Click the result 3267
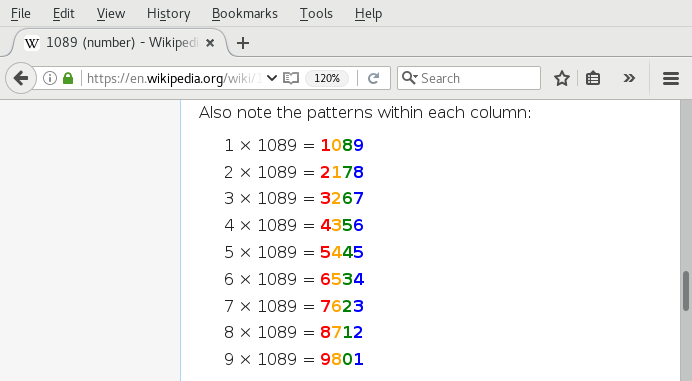 [x=342, y=199]
